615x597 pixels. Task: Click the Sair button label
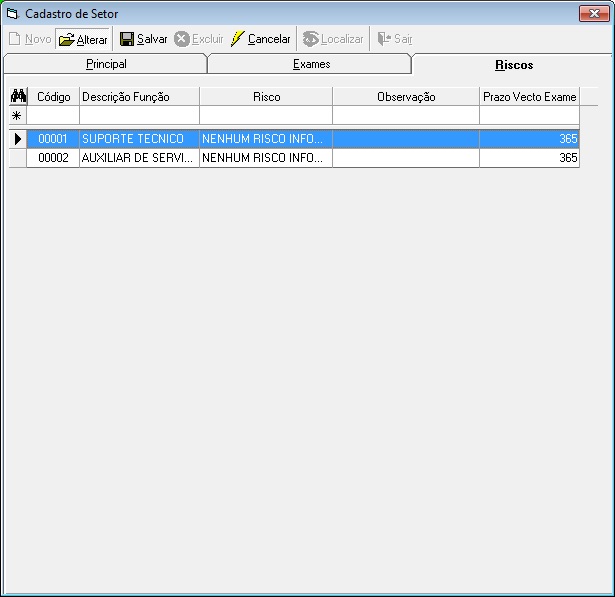pyautogui.click(x=403, y=39)
